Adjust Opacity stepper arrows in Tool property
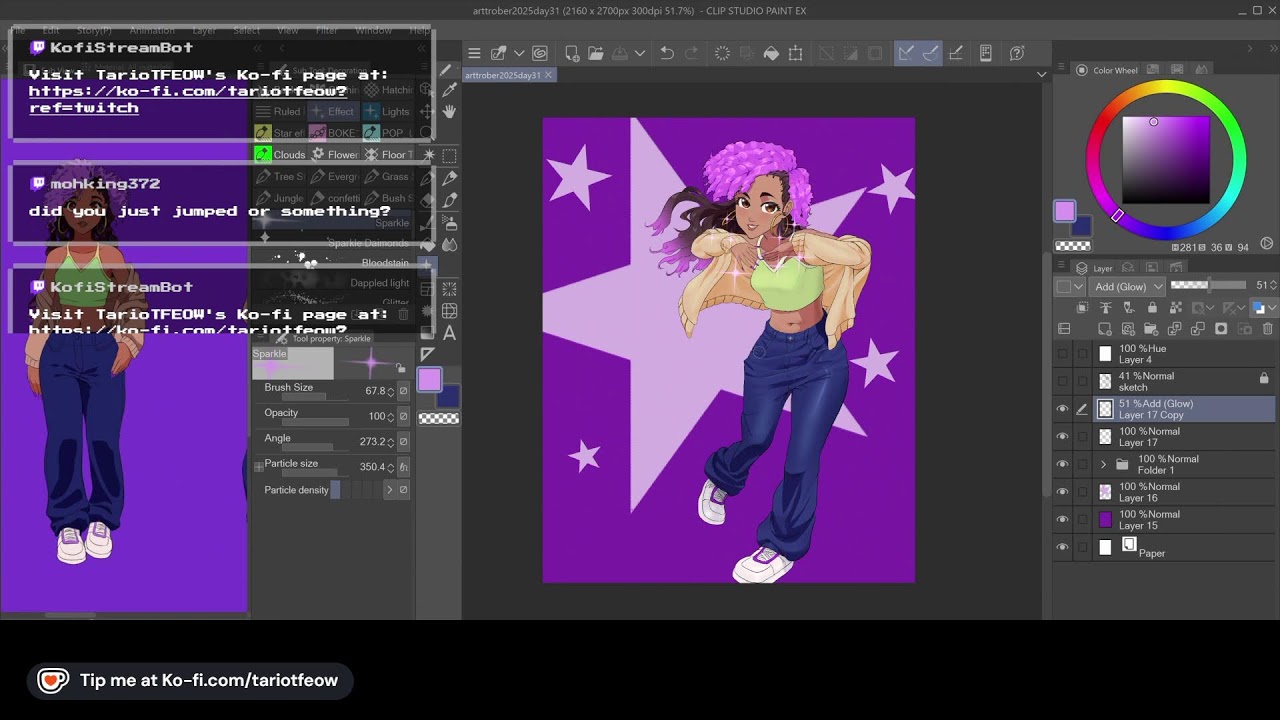 point(390,416)
